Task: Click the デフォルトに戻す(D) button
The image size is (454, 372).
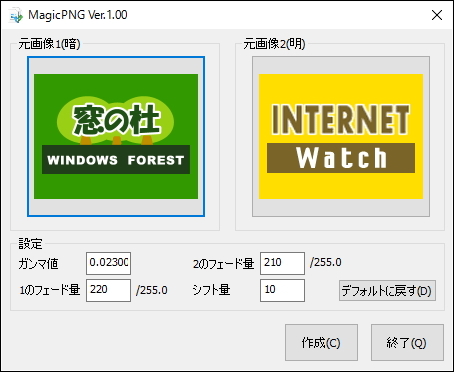Action: (387, 291)
